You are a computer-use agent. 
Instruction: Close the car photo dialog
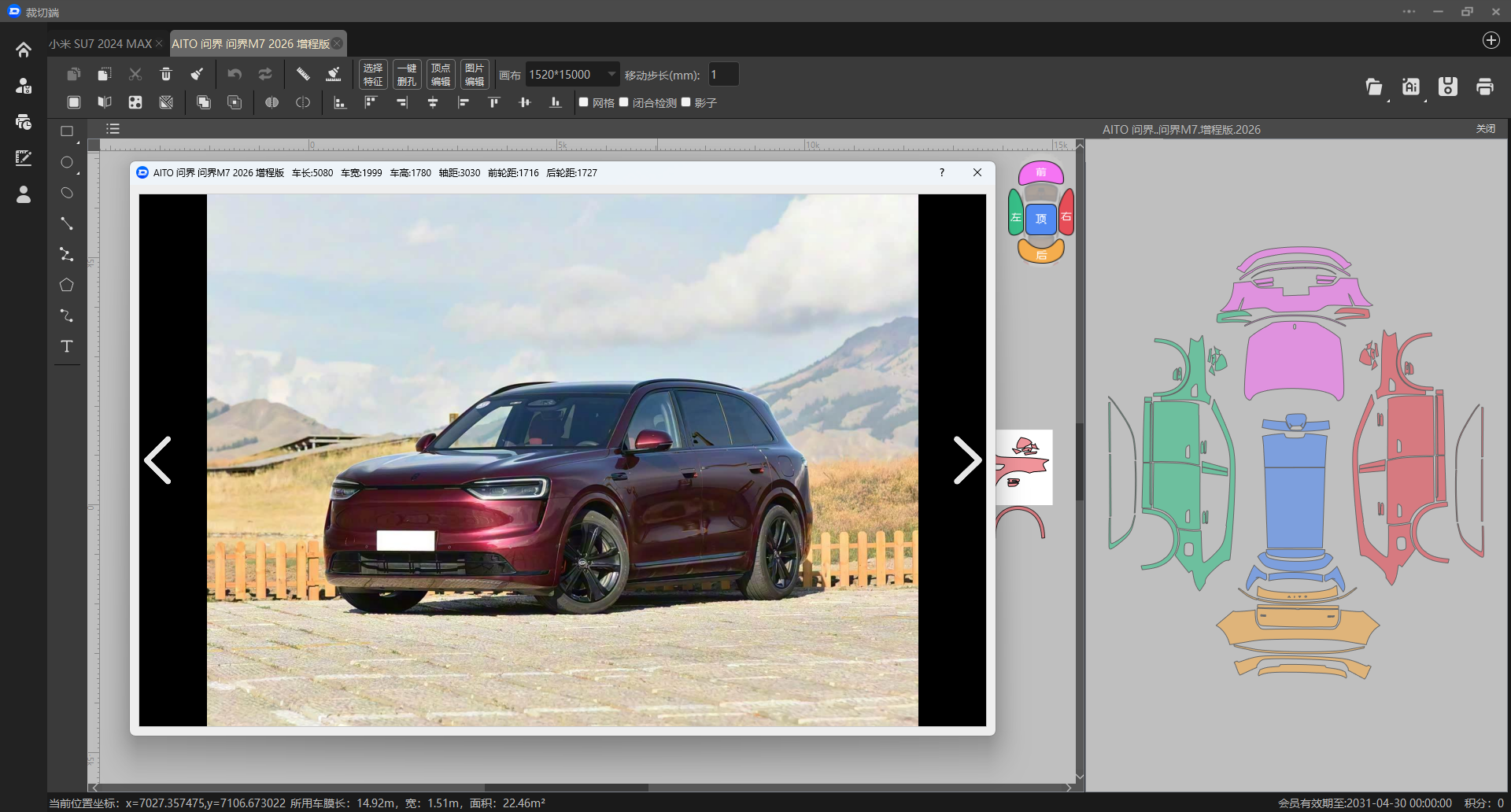(x=977, y=172)
